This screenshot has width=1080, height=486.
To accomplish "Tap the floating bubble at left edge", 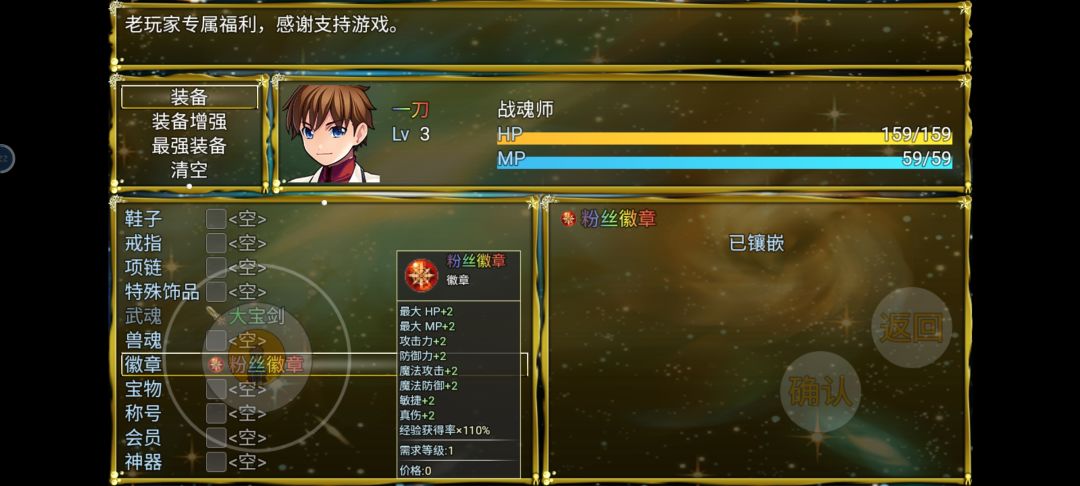I will click(4, 158).
